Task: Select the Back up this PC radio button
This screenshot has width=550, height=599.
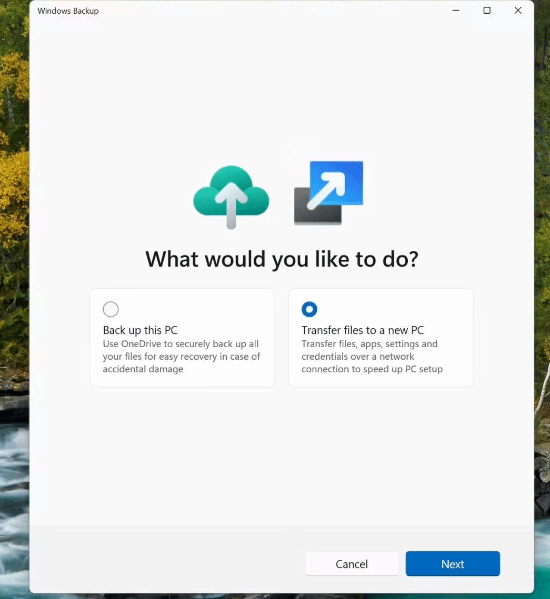Action: (x=111, y=309)
